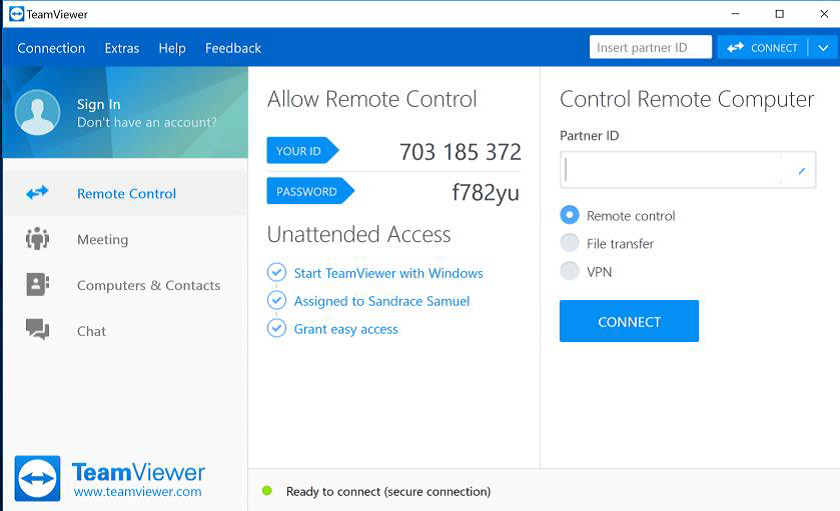Click the TeamViewer logo in title bar
Viewport: 840px width, 511px height.
tap(17, 14)
